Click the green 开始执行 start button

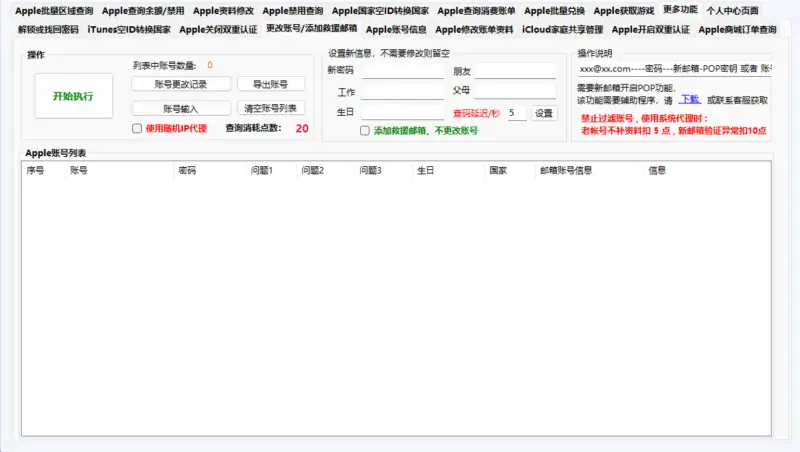tap(73, 97)
